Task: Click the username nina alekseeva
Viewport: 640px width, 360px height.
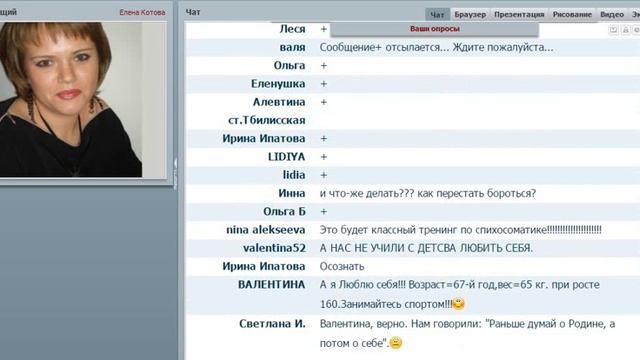Action: click(x=266, y=230)
